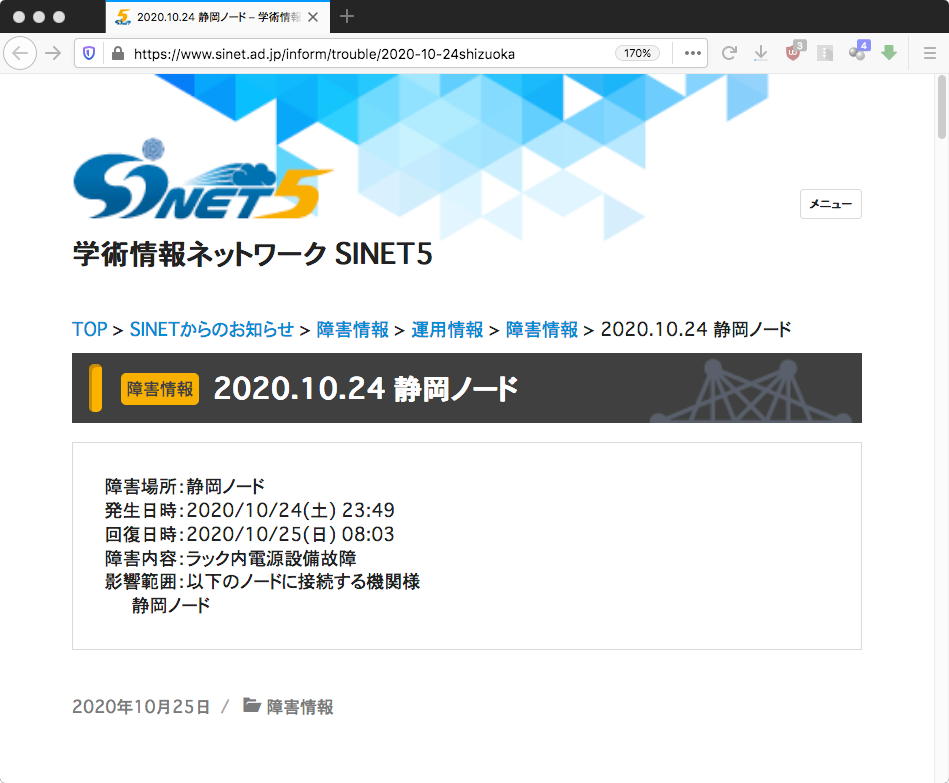Click the orange 障害情報 badge in header
Viewport: 949px width, 783px height.
pyautogui.click(x=160, y=388)
